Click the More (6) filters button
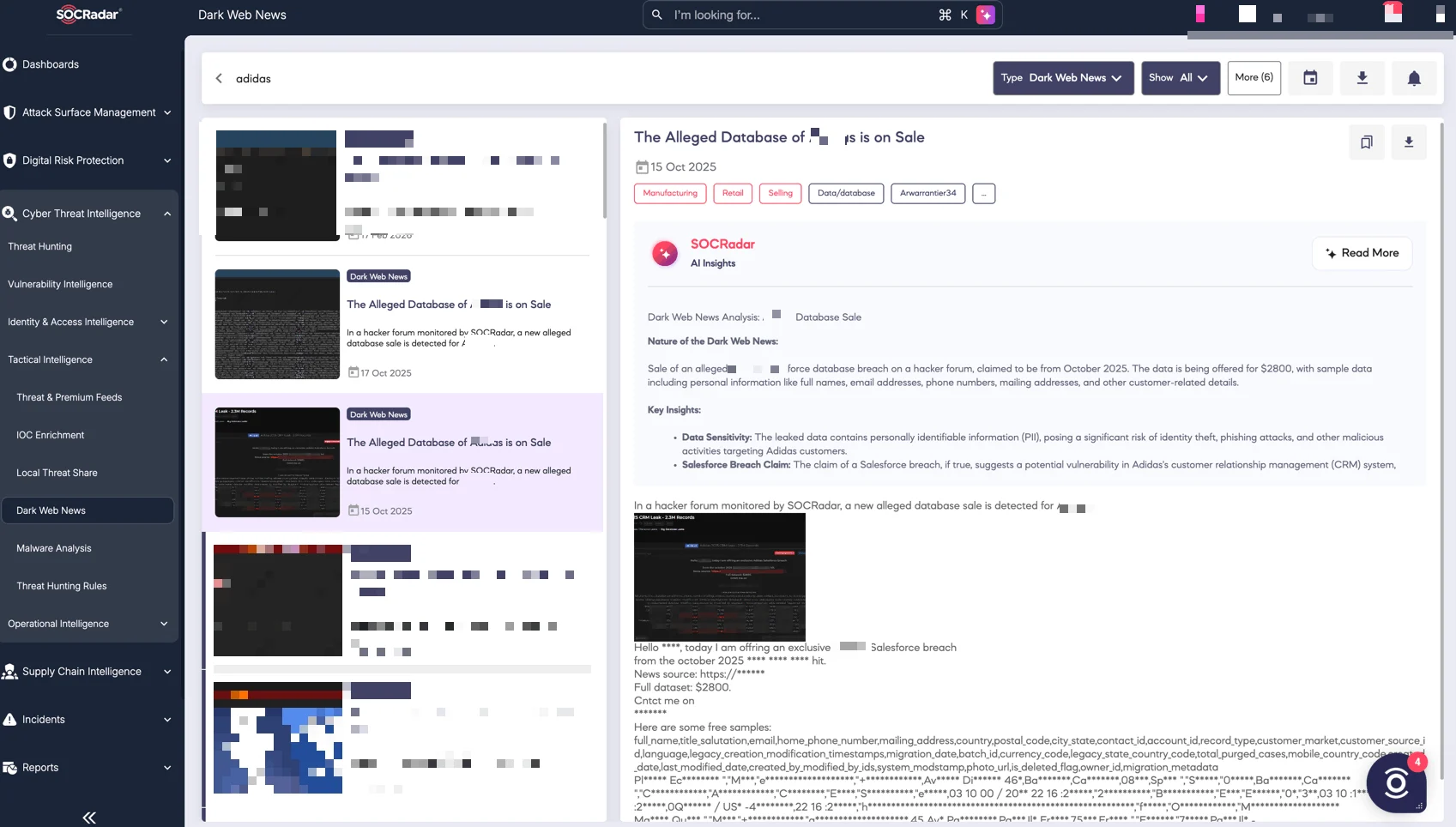The height and width of the screenshot is (827, 1456). [x=1254, y=78]
